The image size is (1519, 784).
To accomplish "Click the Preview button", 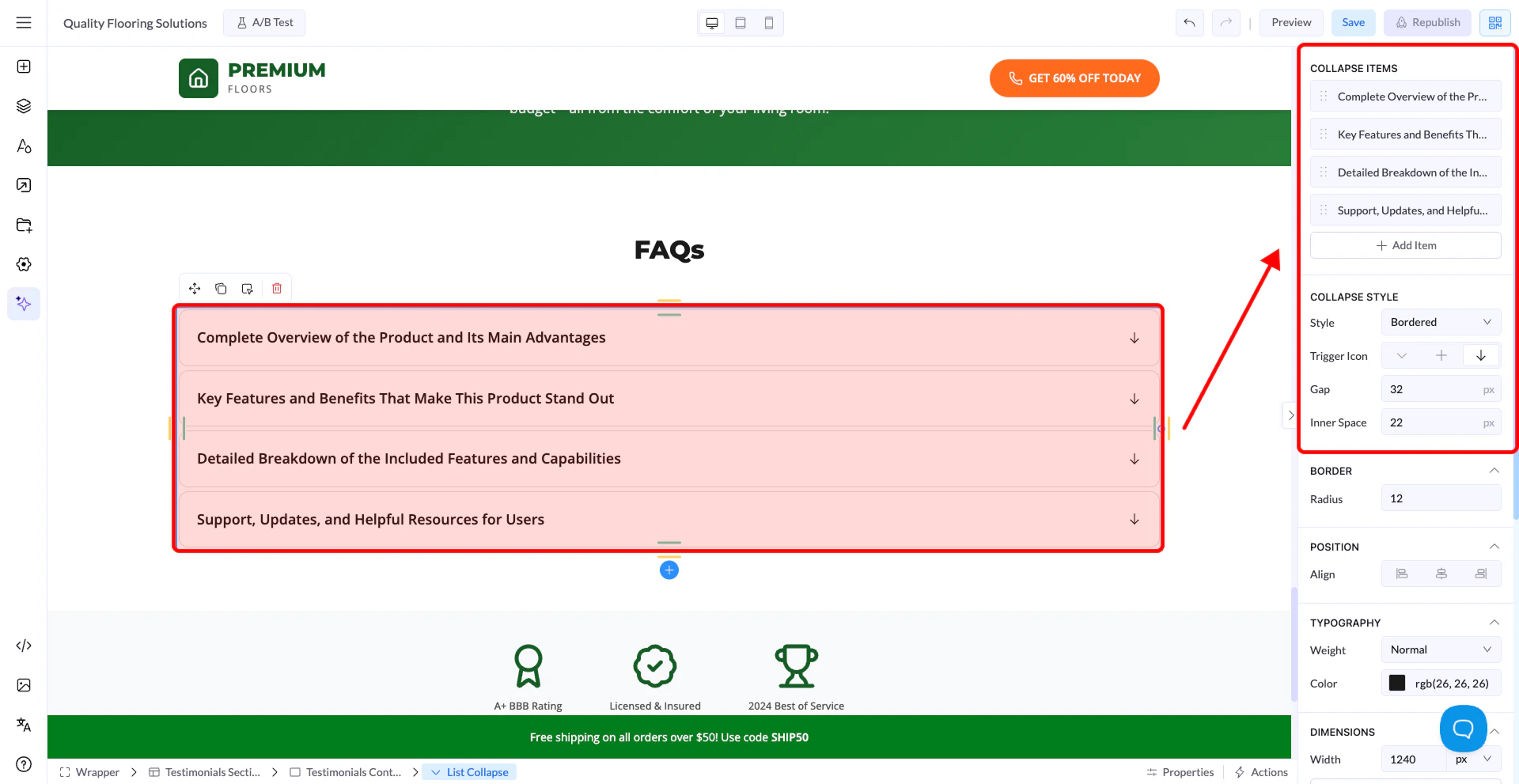I will (1291, 23).
